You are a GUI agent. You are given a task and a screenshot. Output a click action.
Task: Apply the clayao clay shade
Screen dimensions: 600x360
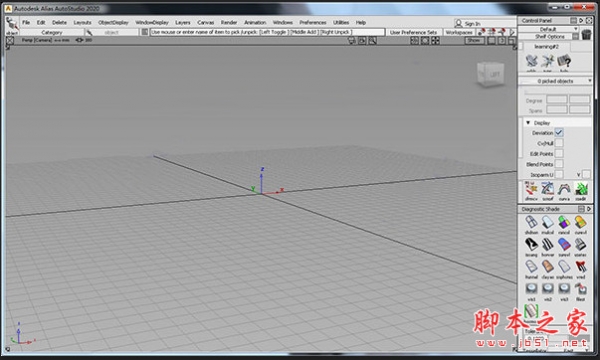pos(548,267)
